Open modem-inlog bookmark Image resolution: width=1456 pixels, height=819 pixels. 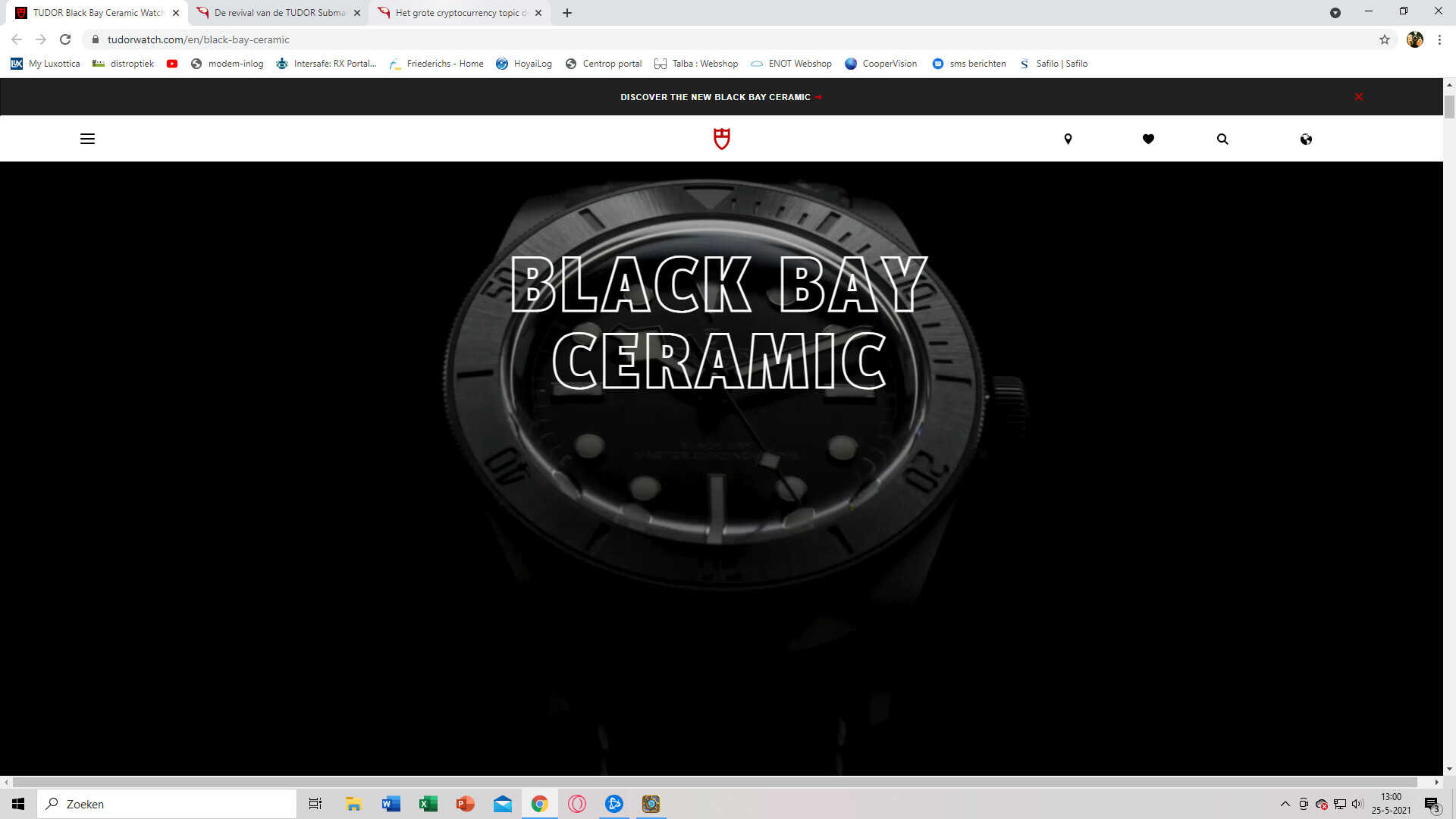coord(227,64)
